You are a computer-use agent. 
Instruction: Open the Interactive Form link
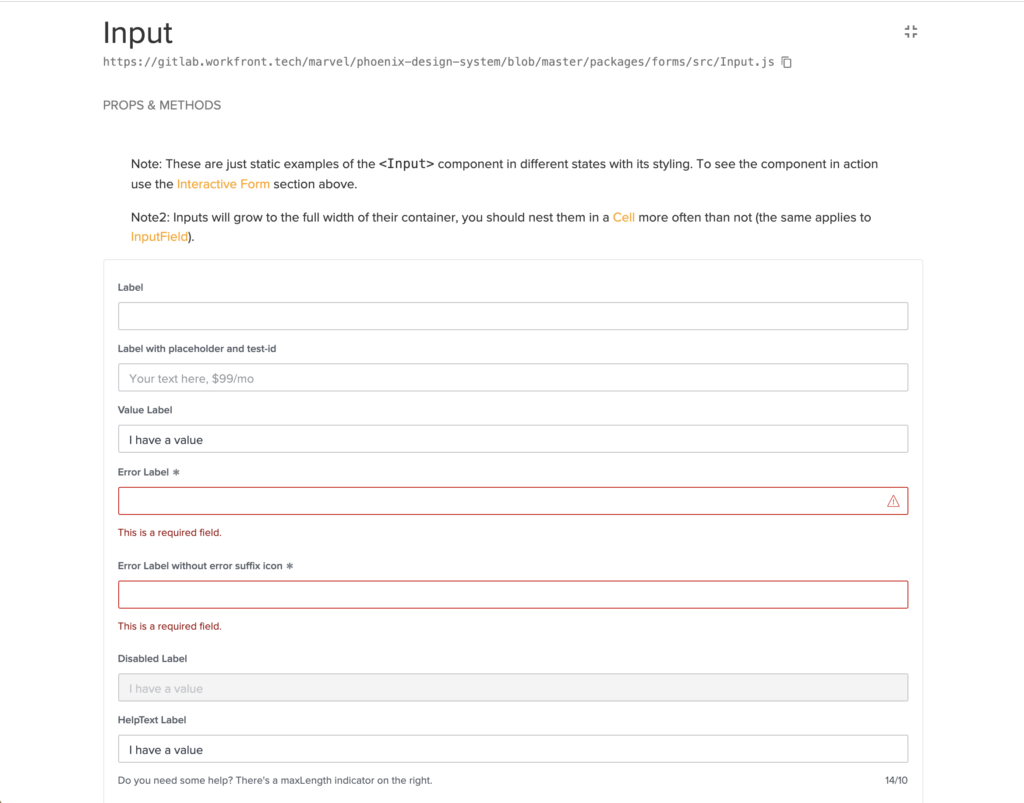223,184
